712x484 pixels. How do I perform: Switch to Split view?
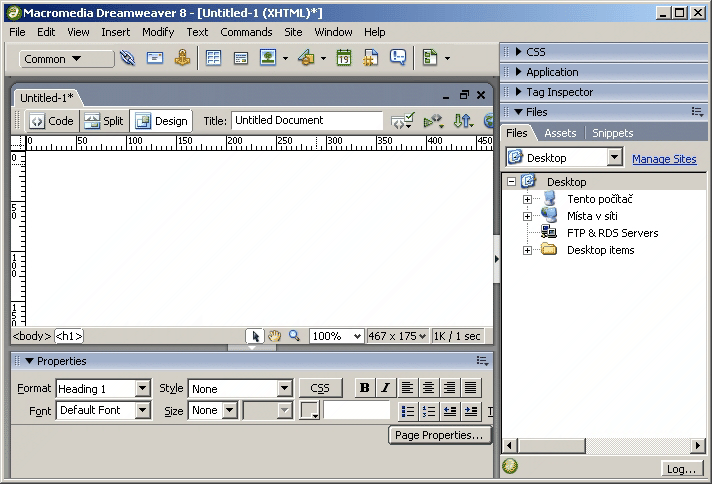pyautogui.click(x=104, y=121)
